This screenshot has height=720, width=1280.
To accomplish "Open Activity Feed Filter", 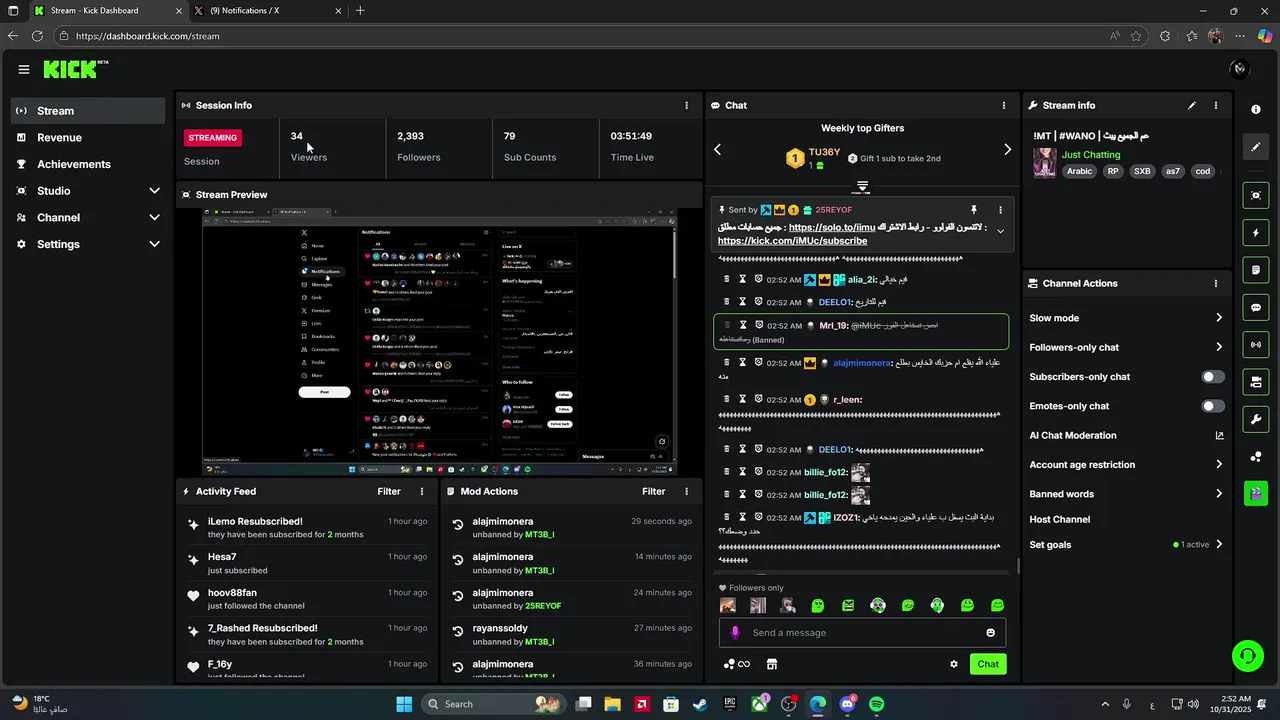I will tap(389, 492).
